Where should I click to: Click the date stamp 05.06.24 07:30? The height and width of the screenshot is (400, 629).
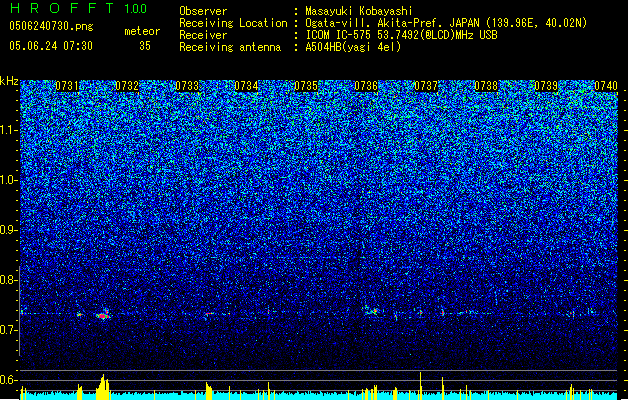(x=51, y=46)
